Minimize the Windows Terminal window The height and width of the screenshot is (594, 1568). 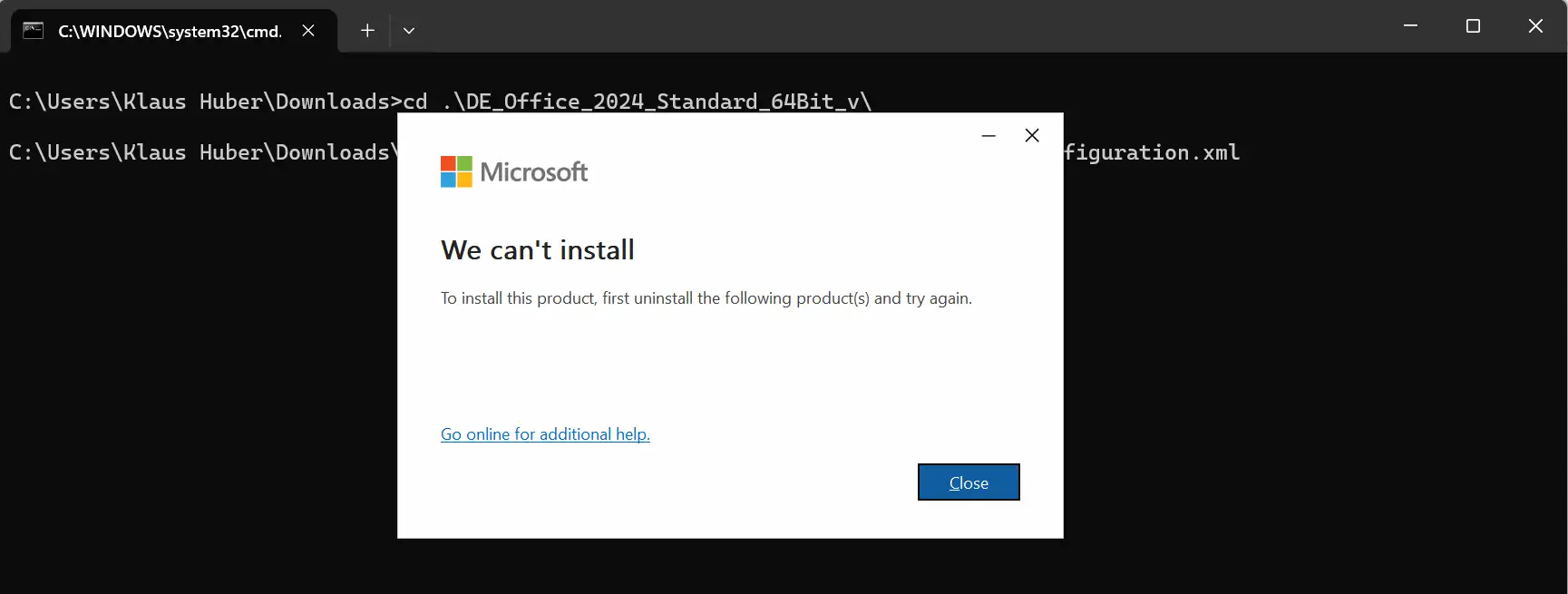pyautogui.click(x=1410, y=26)
